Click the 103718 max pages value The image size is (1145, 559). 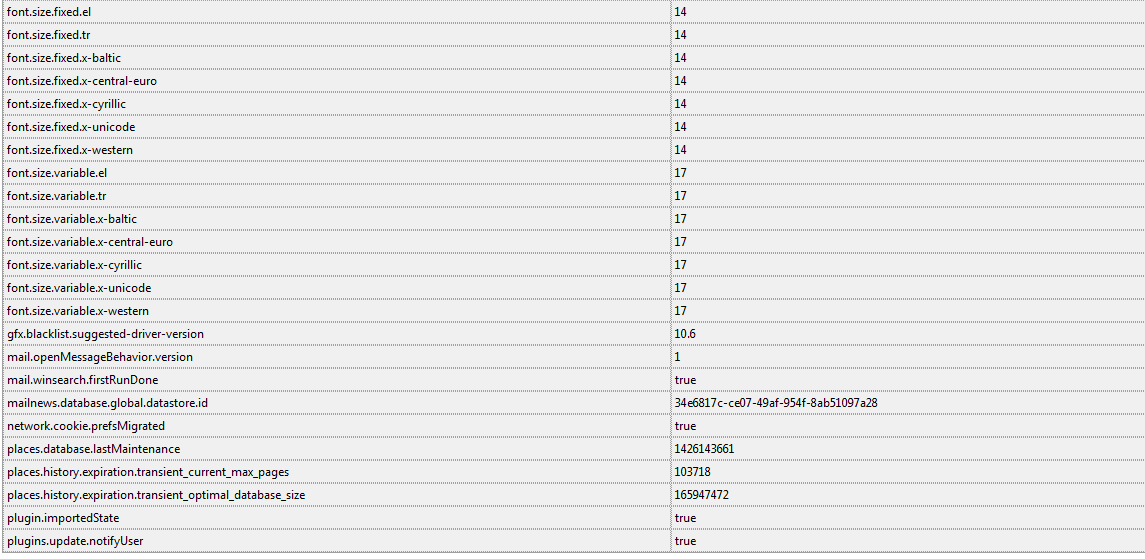[692, 472]
